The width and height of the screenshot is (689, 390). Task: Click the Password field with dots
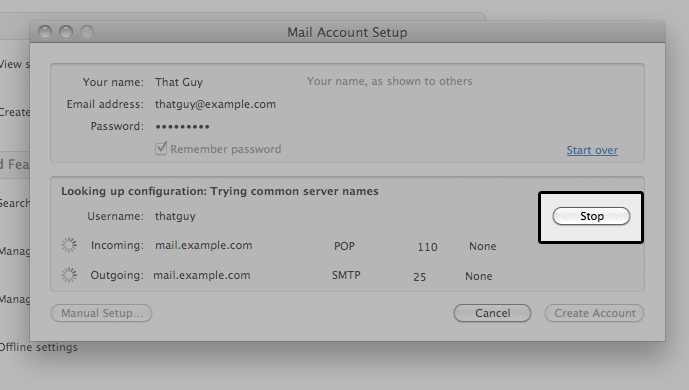[x=182, y=127]
